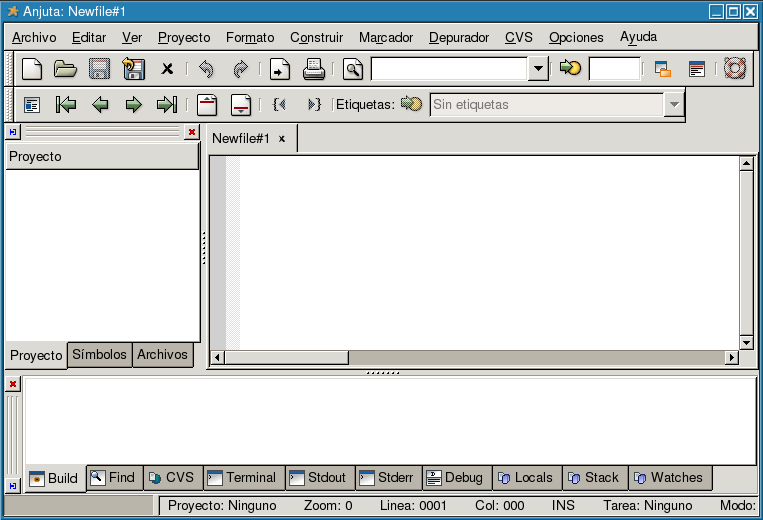
Task: Open the Opciones menu
Action: (x=576, y=37)
